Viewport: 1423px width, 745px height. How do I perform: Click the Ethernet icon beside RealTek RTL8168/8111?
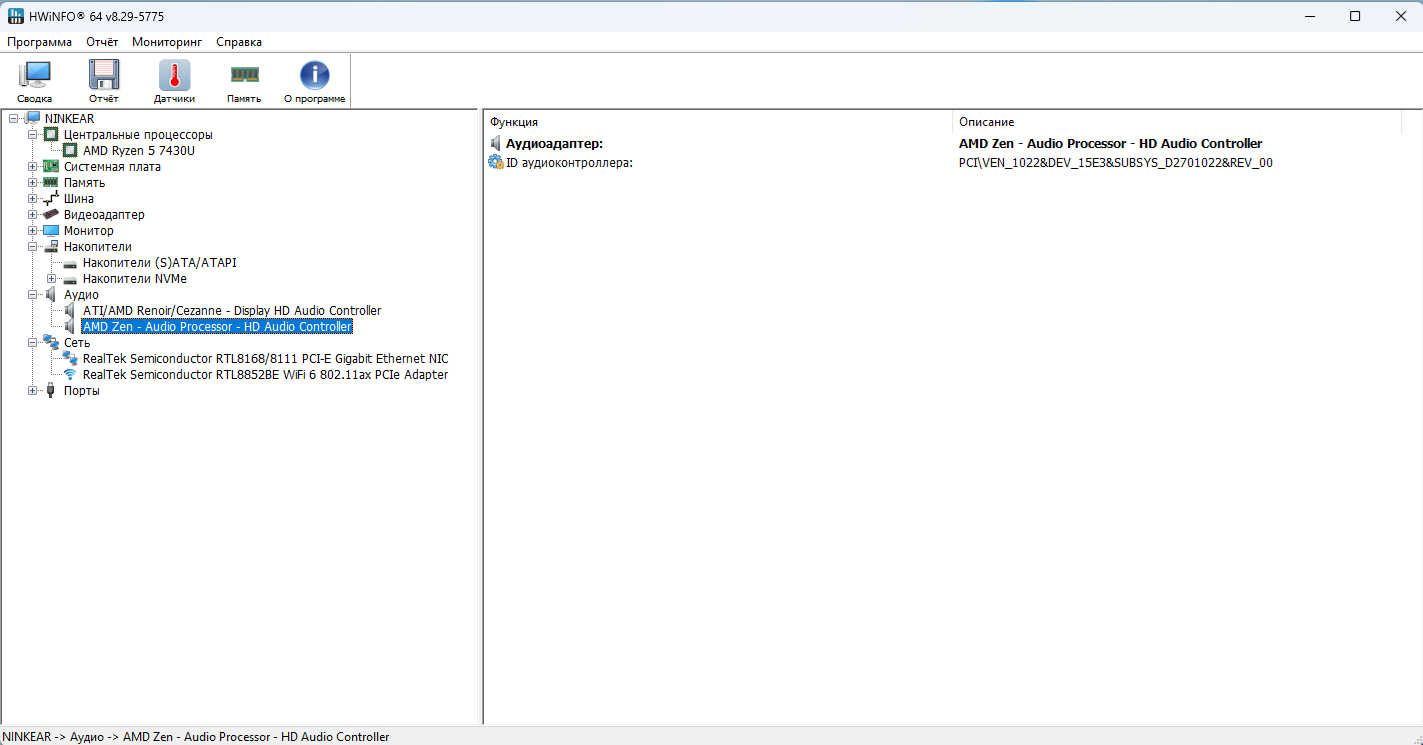70,359
